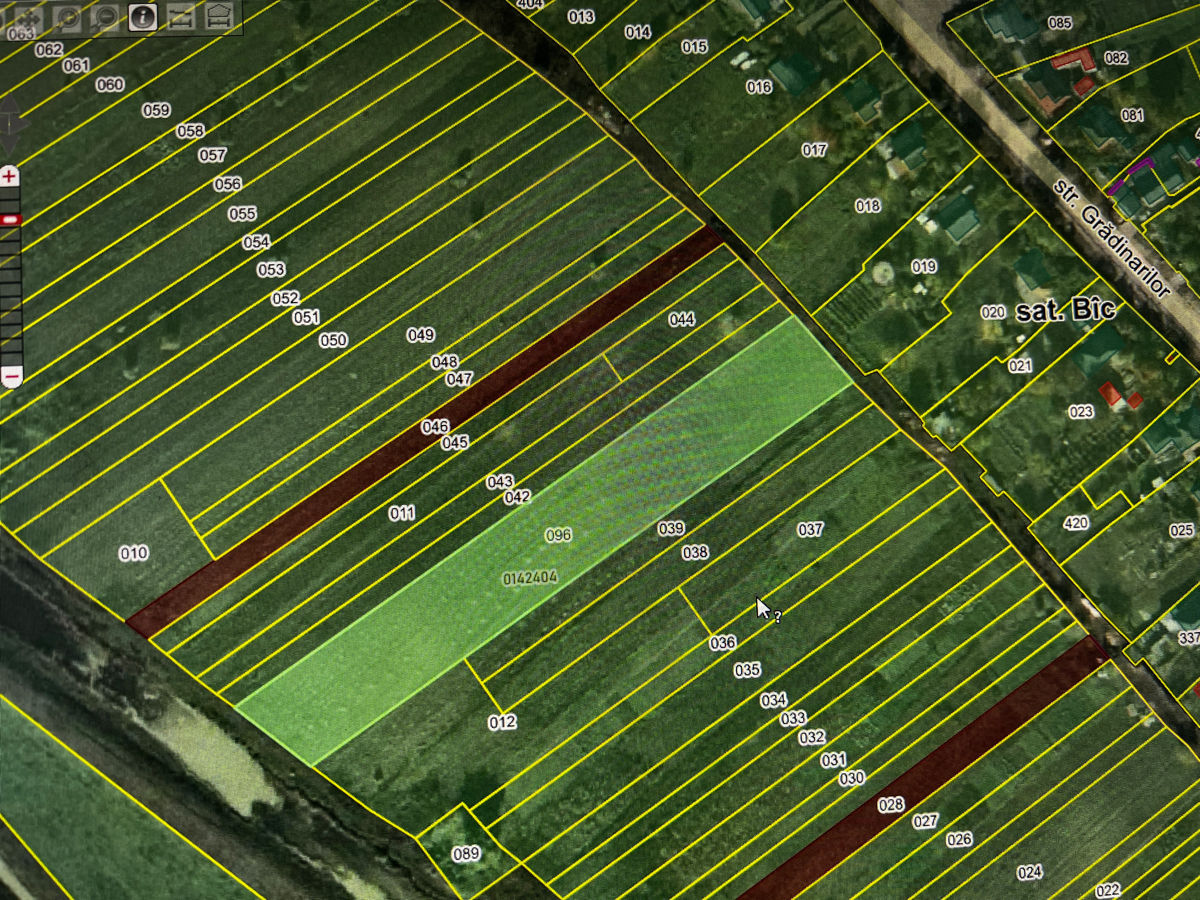The height and width of the screenshot is (900, 1200).
Task: Click parcel label 010
Action: click(x=134, y=553)
